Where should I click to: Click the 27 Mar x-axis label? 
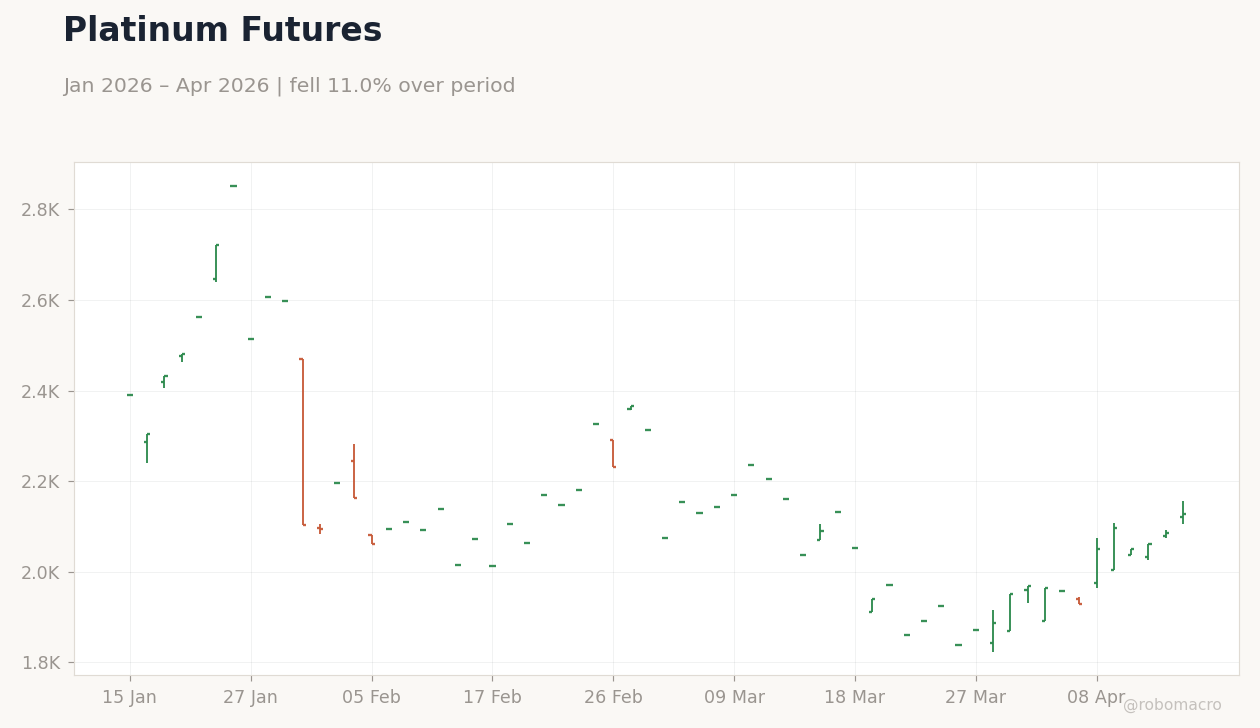[x=976, y=698]
